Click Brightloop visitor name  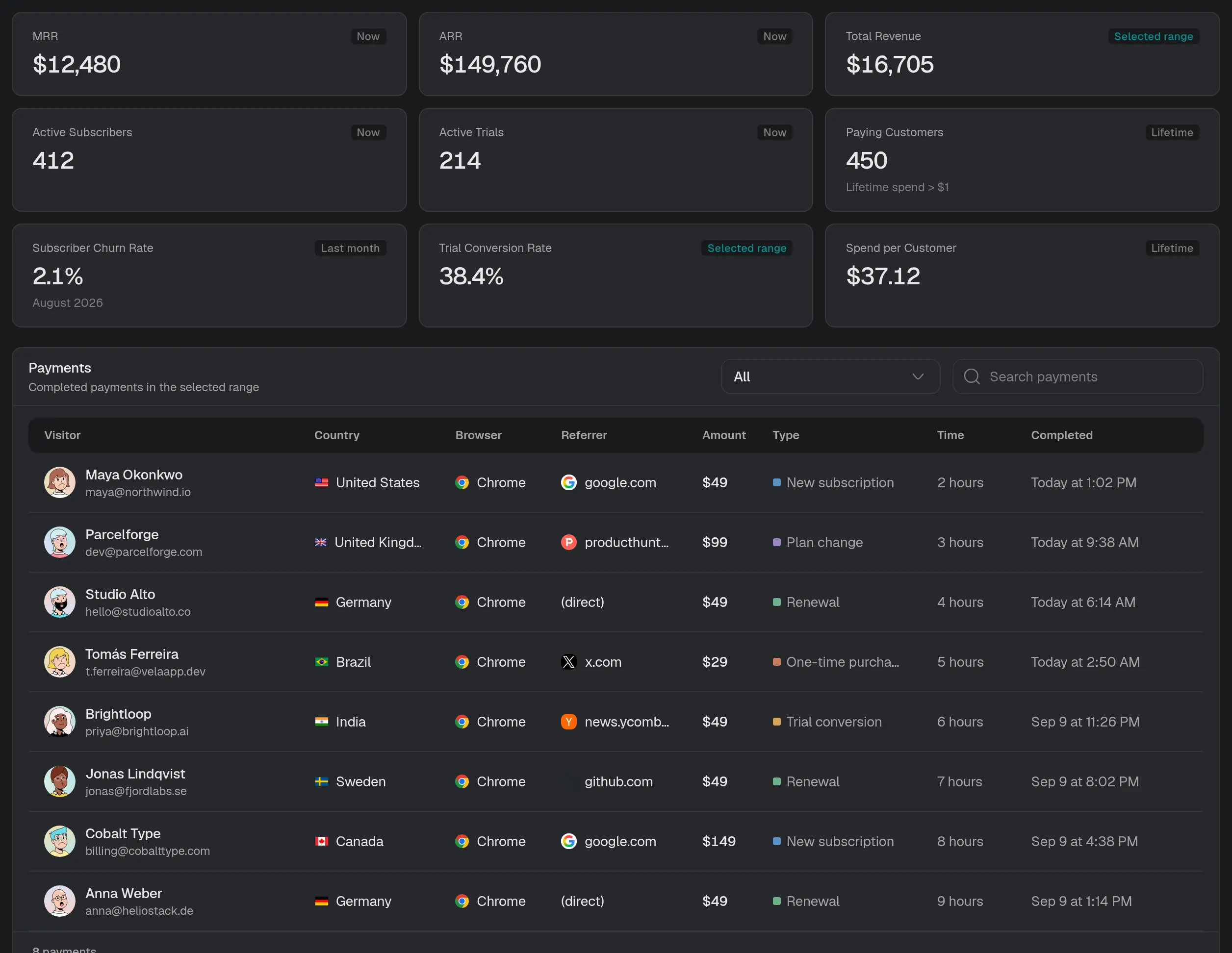click(119, 714)
